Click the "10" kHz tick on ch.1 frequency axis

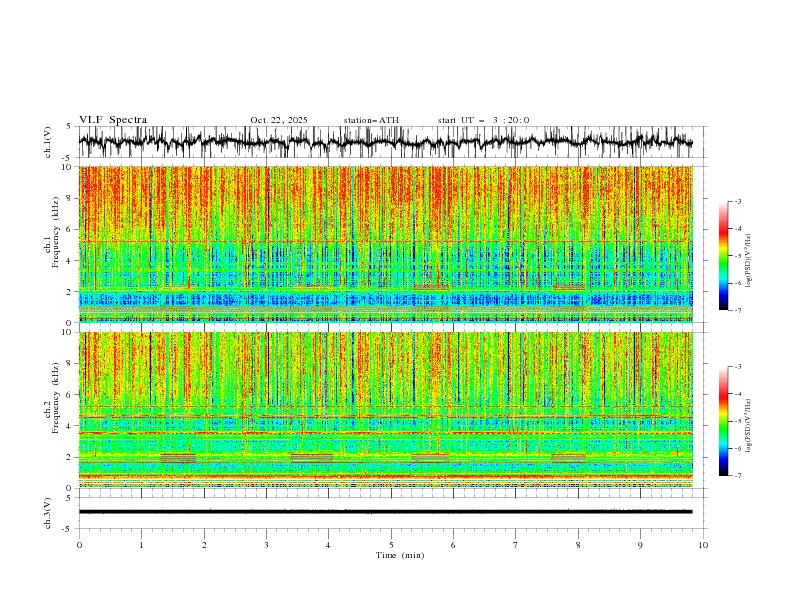point(68,167)
